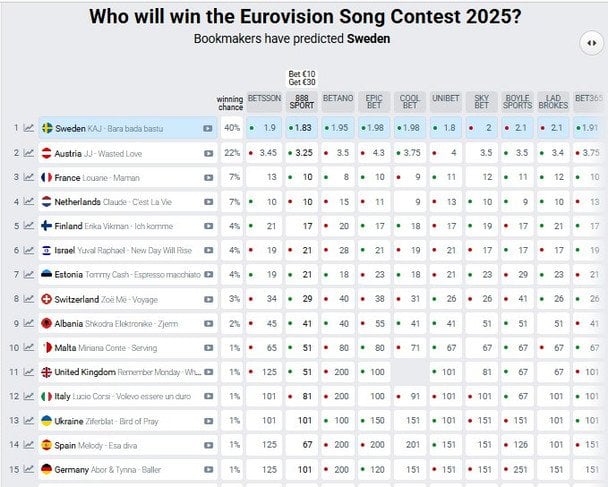Open the BOYLE SPORTS bookmaker header
The height and width of the screenshot is (487, 608).
(x=517, y=102)
